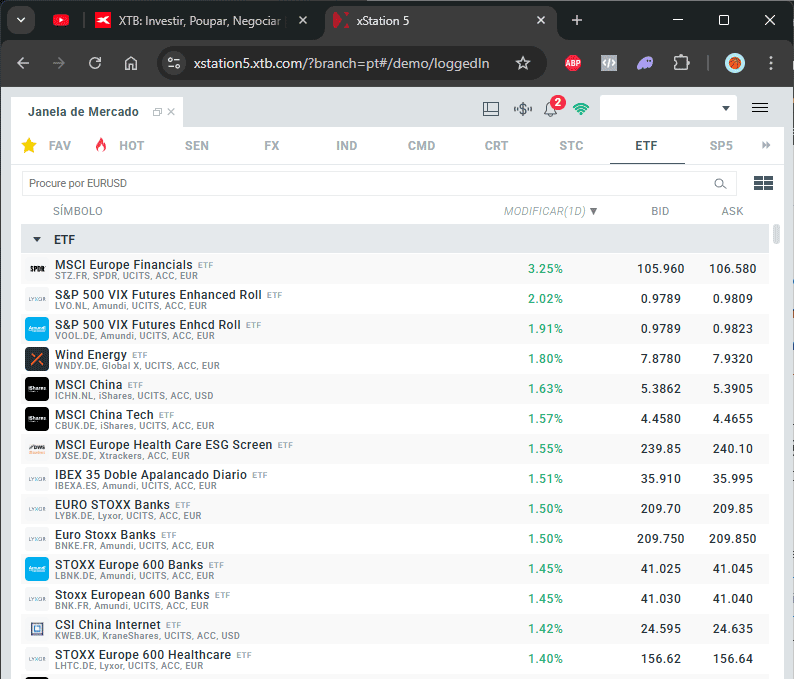
Task: Switch to the STC tab
Action: pyautogui.click(x=571, y=146)
